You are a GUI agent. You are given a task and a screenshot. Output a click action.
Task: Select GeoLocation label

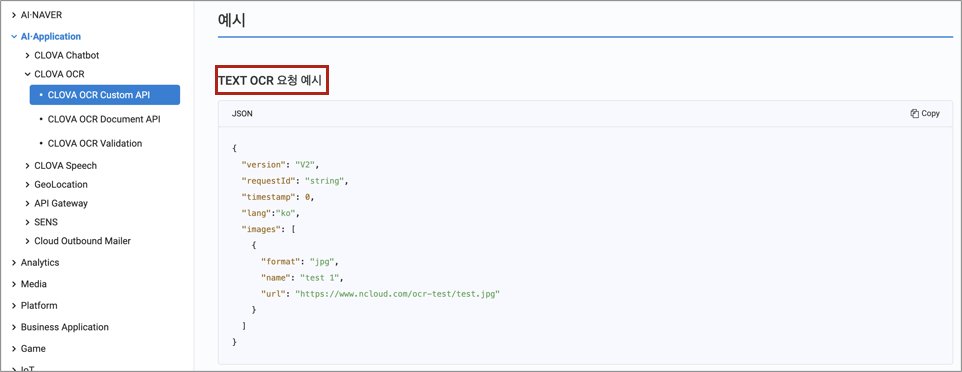[x=61, y=185]
